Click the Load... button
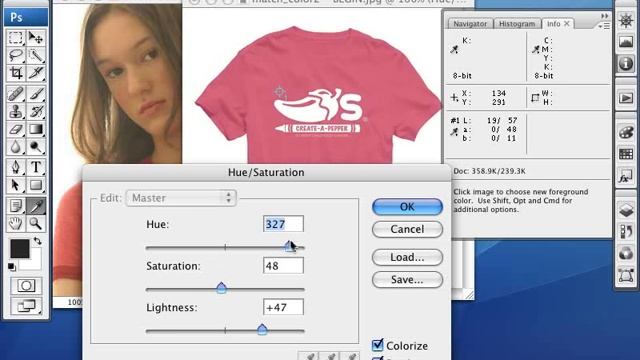 pos(407,257)
